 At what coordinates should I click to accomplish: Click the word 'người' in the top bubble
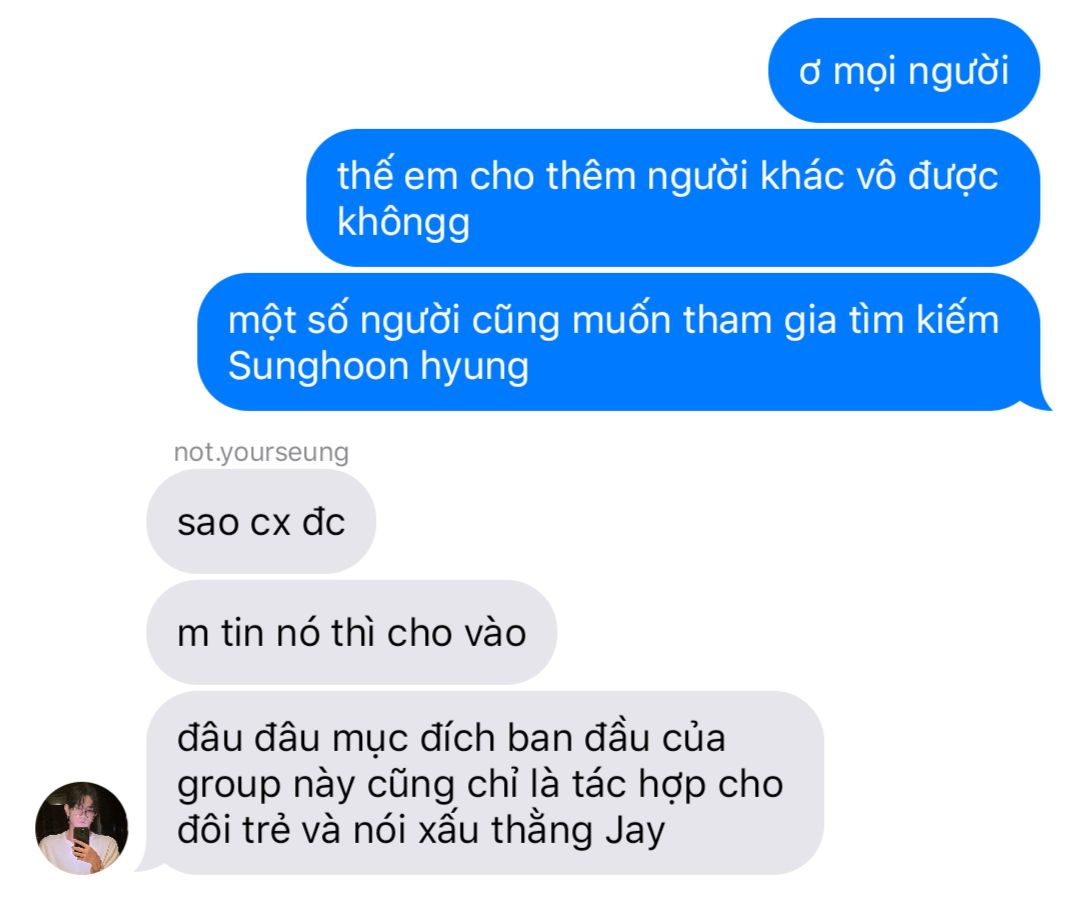958,72
